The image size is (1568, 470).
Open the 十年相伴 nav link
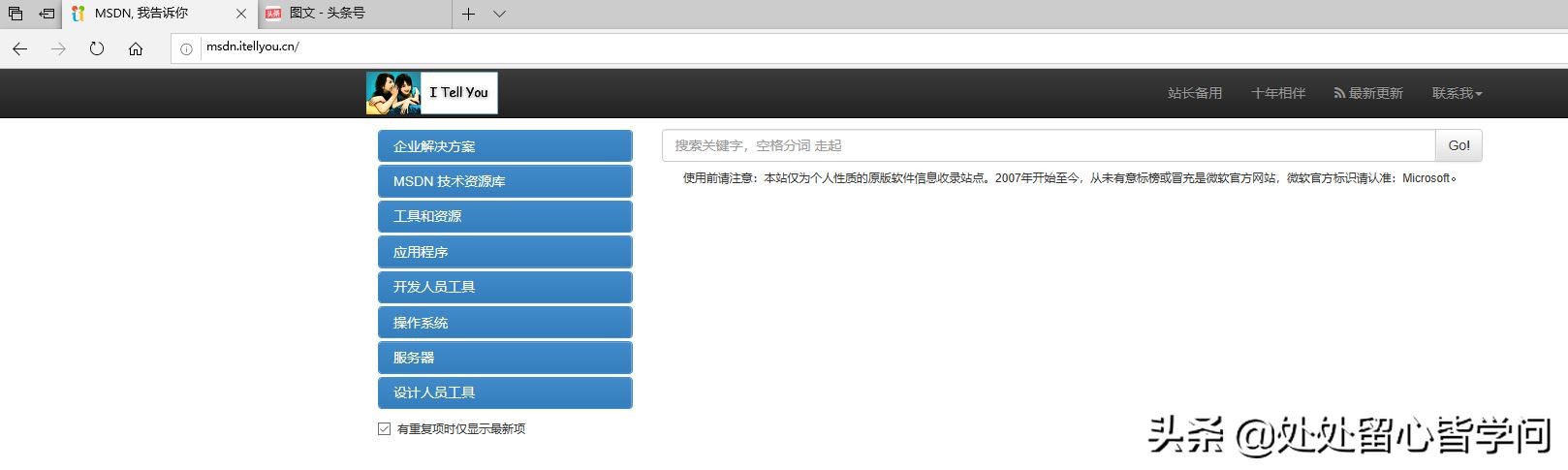point(1278,93)
